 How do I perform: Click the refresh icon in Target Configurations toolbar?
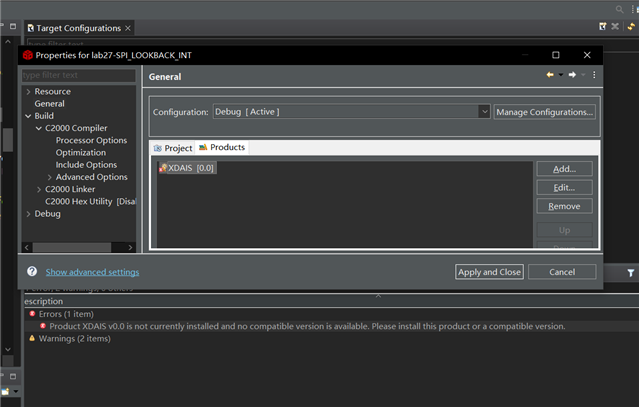631,26
